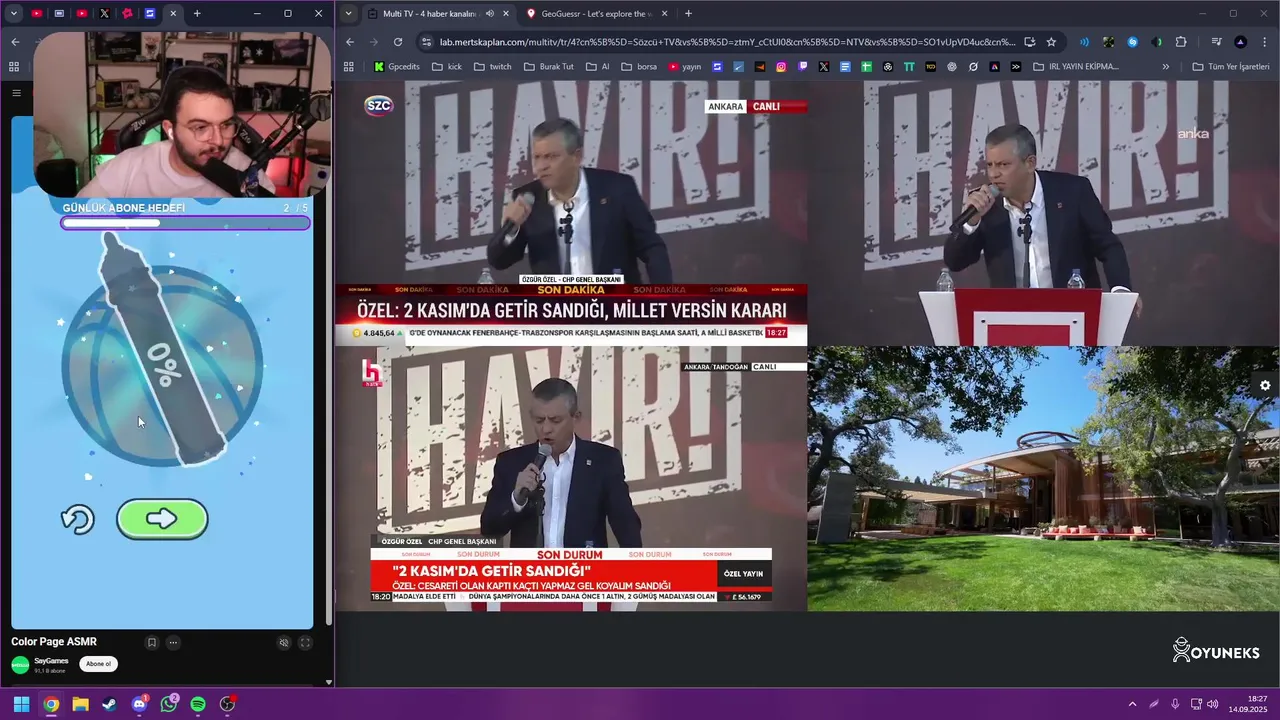Open the borsa bookmarks folder

coord(639,67)
